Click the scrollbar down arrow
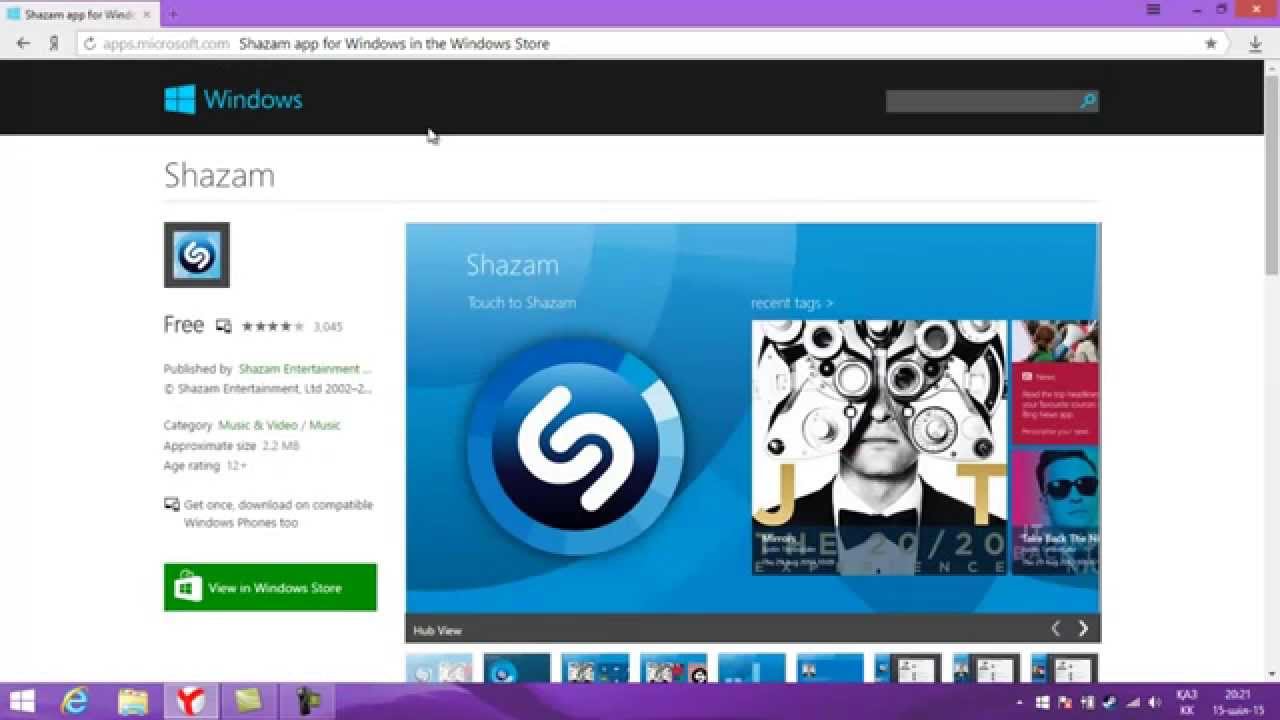This screenshot has width=1280, height=720. [x=1271, y=675]
